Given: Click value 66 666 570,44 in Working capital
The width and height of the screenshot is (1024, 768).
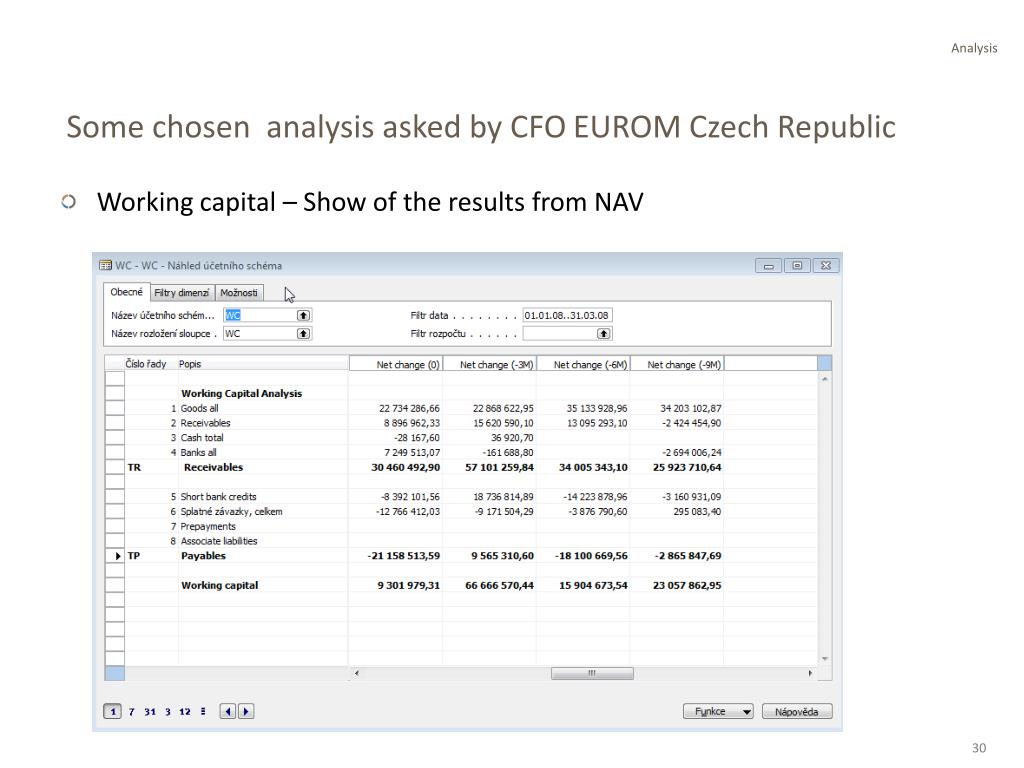Looking at the screenshot, I should 500,585.
